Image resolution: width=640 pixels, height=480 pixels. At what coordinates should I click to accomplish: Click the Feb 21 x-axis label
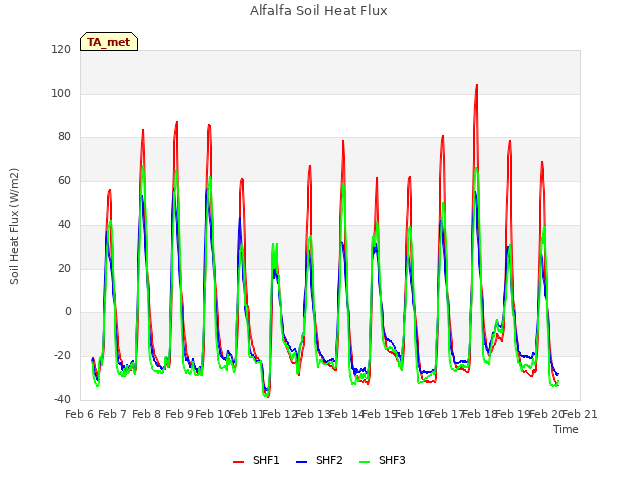coord(580,414)
